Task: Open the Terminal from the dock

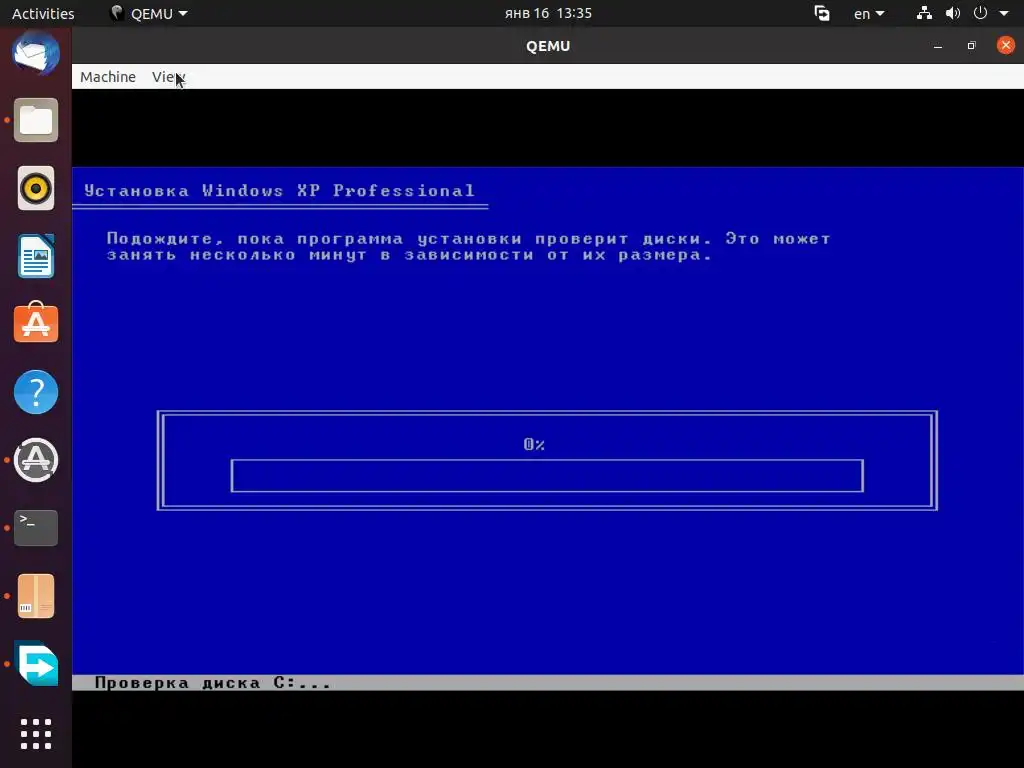Action: tap(36, 528)
